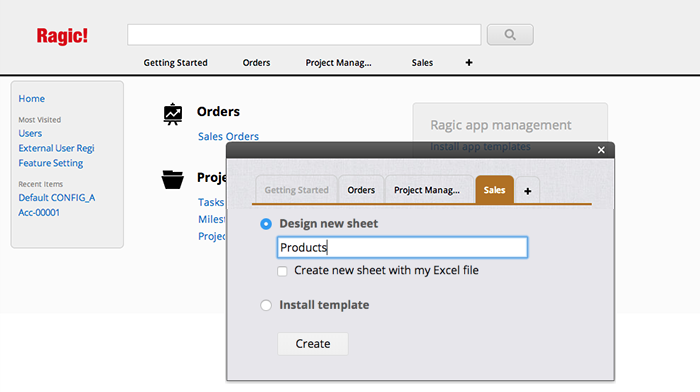
Task: Open Sales in the top navigation
Action: click(x=422, y=63)
